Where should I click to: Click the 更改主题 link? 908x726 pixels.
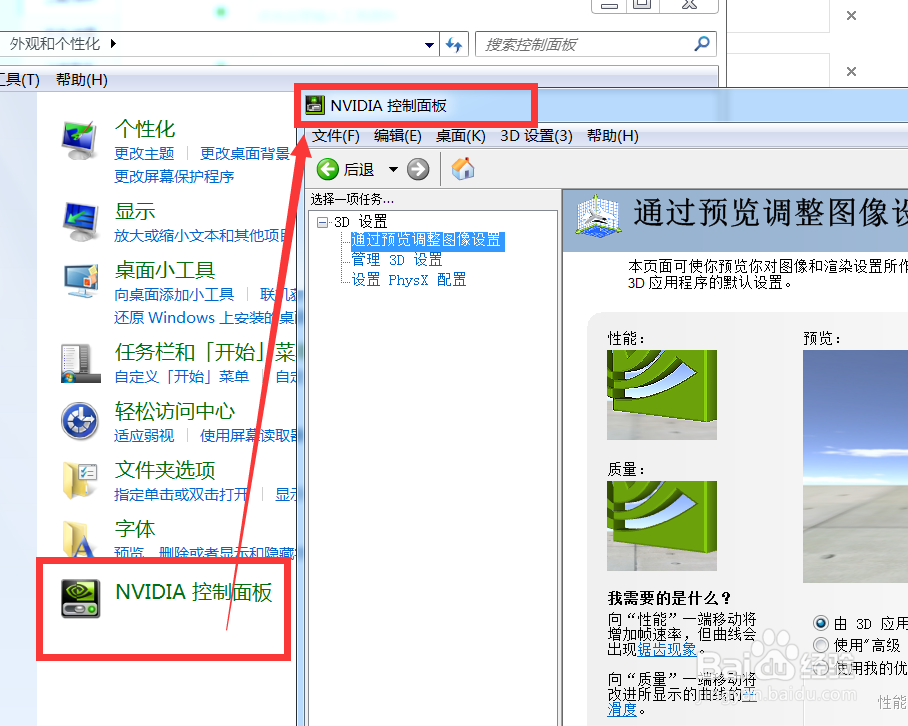click(x=144, y=153)
